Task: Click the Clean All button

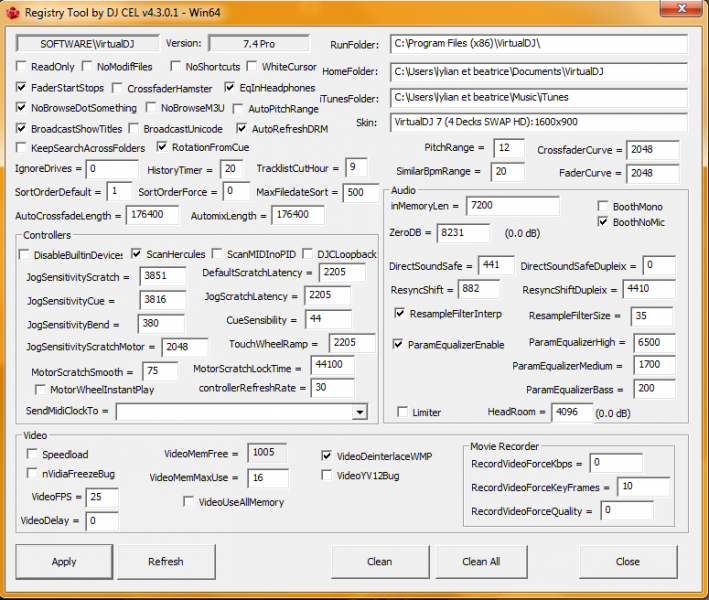Action: pos(481,562)
